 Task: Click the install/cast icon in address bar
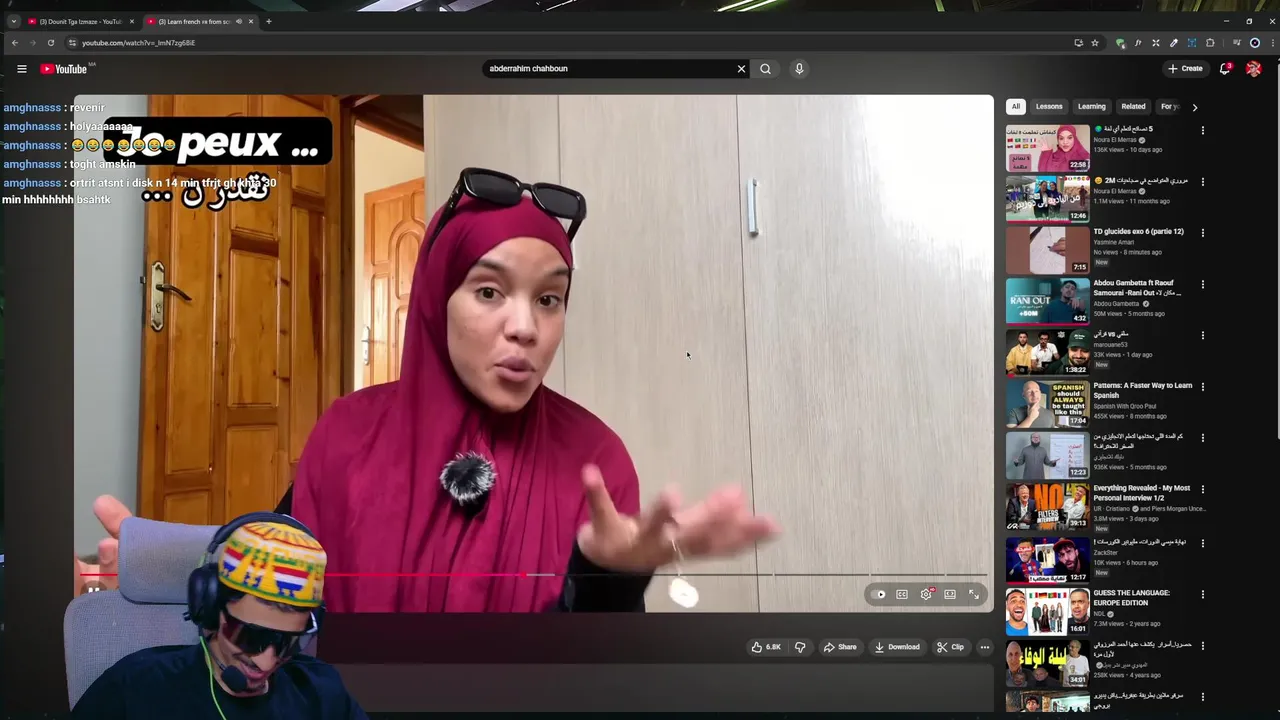tap(1078, 43)
